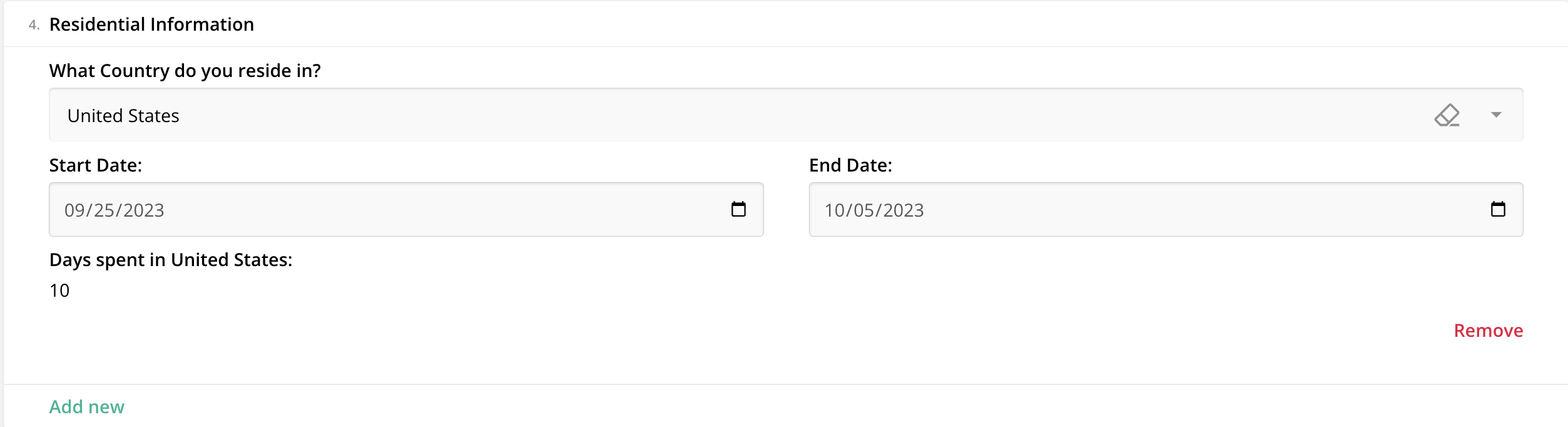Expand the country dropdown arrow

[1496, 115]
